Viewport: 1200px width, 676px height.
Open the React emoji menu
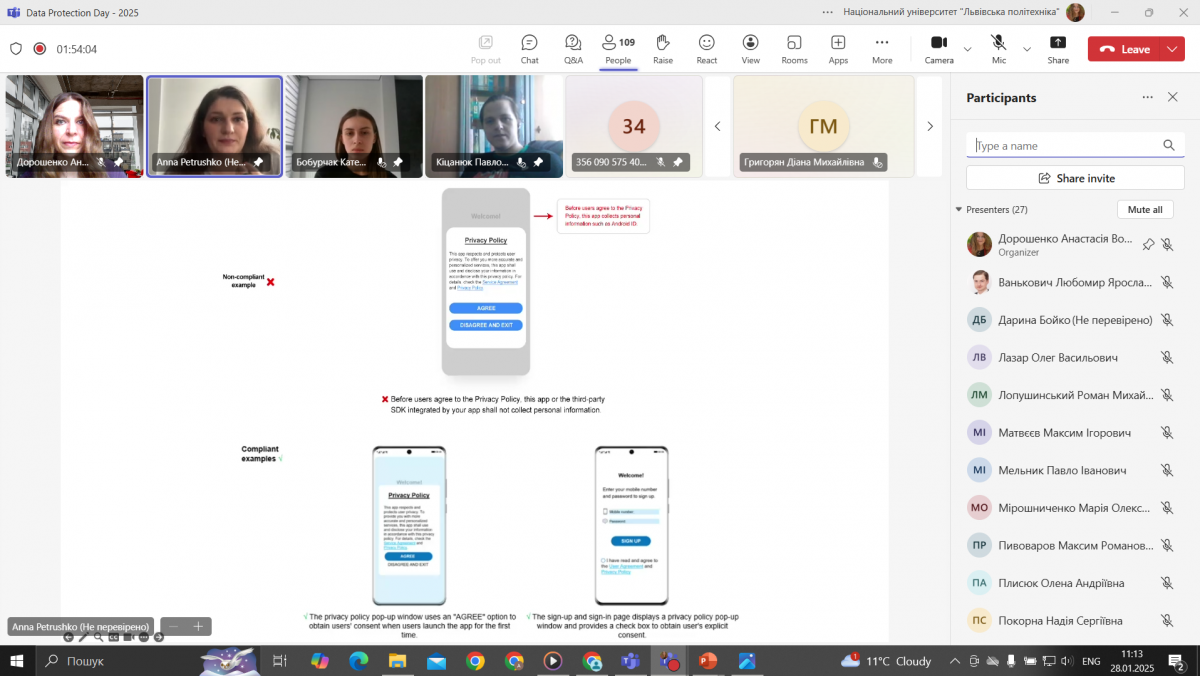706,48
